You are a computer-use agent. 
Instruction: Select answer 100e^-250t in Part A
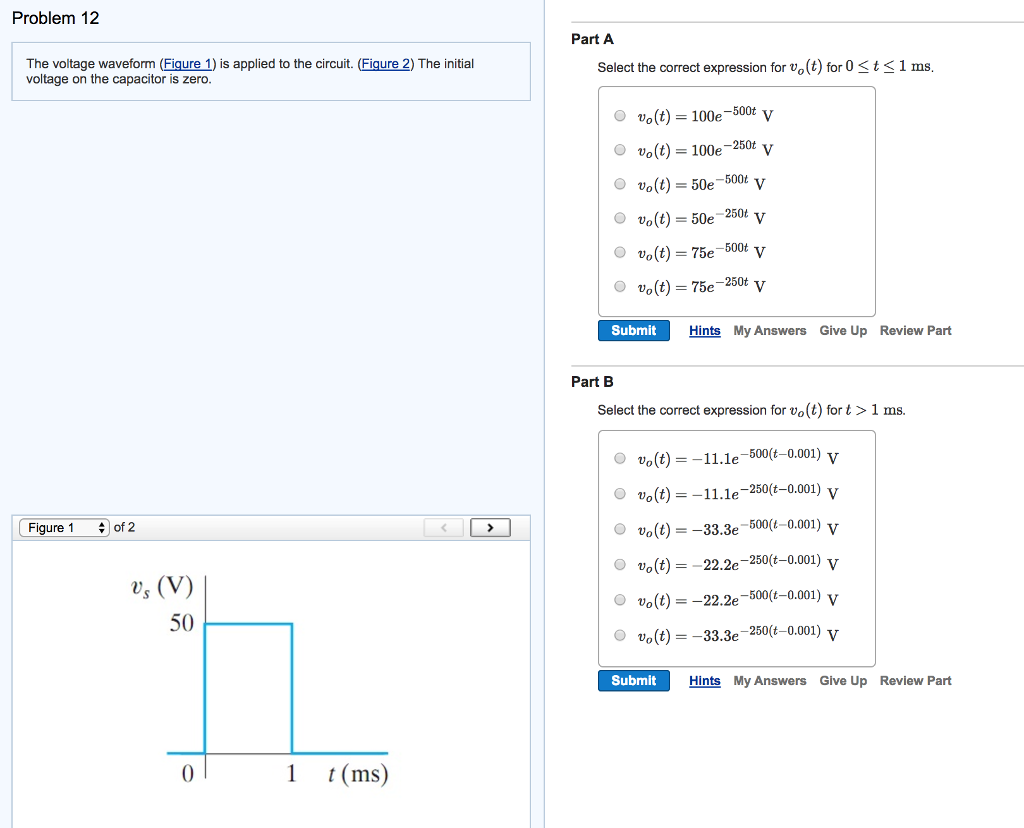[620, 149]
